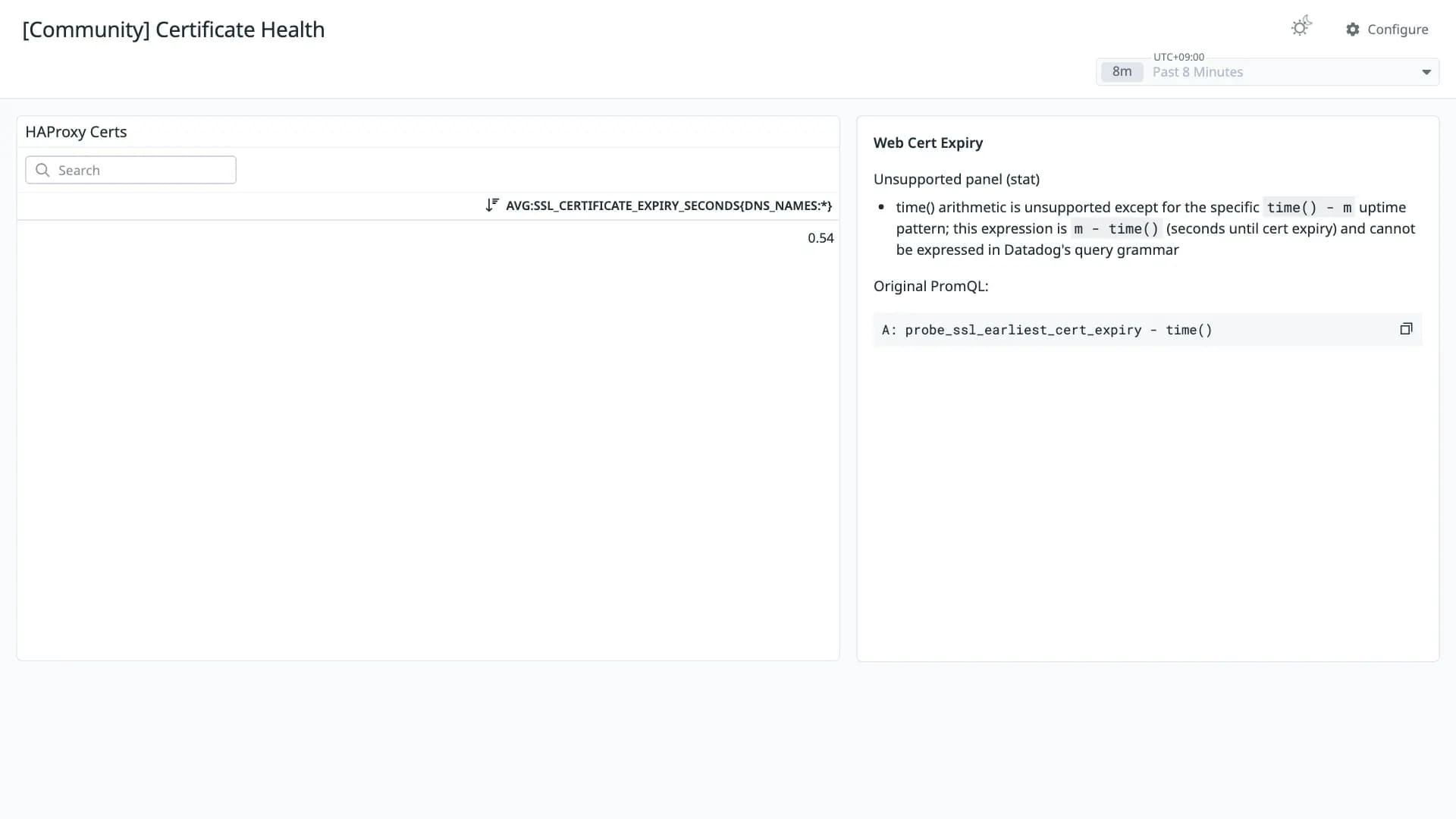
Task: Open the Configure menu
Action: tap(1387, 30)
